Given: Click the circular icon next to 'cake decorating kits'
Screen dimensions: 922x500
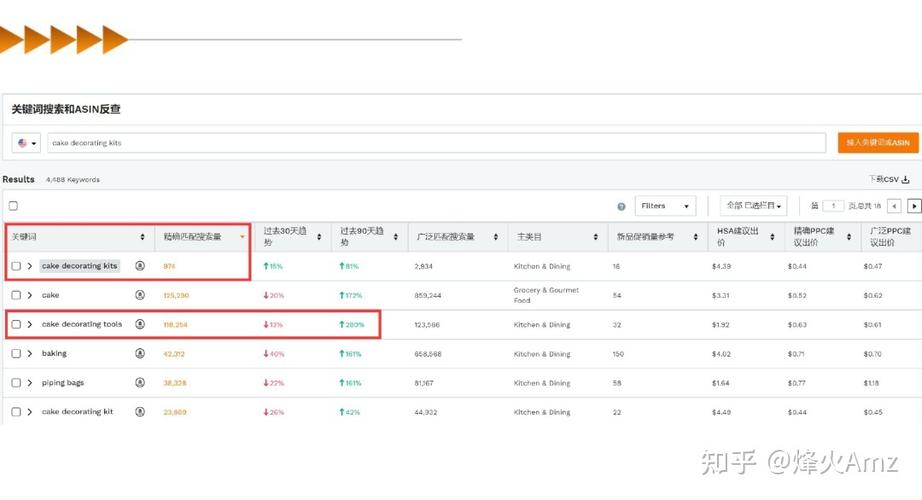Looking at the screenshot, I should click(140, 266).
